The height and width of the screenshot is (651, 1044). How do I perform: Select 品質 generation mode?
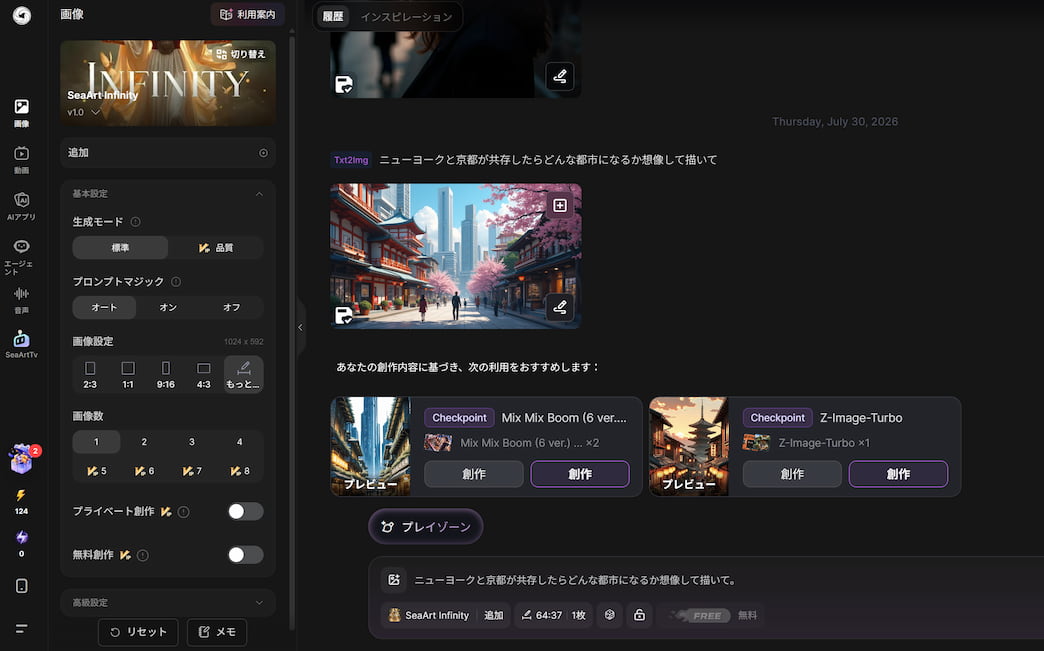(216, 248)
